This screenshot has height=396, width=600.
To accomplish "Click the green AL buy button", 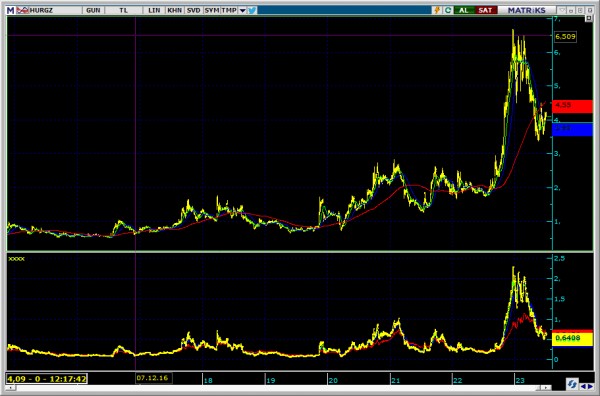I will pos(464,10).
